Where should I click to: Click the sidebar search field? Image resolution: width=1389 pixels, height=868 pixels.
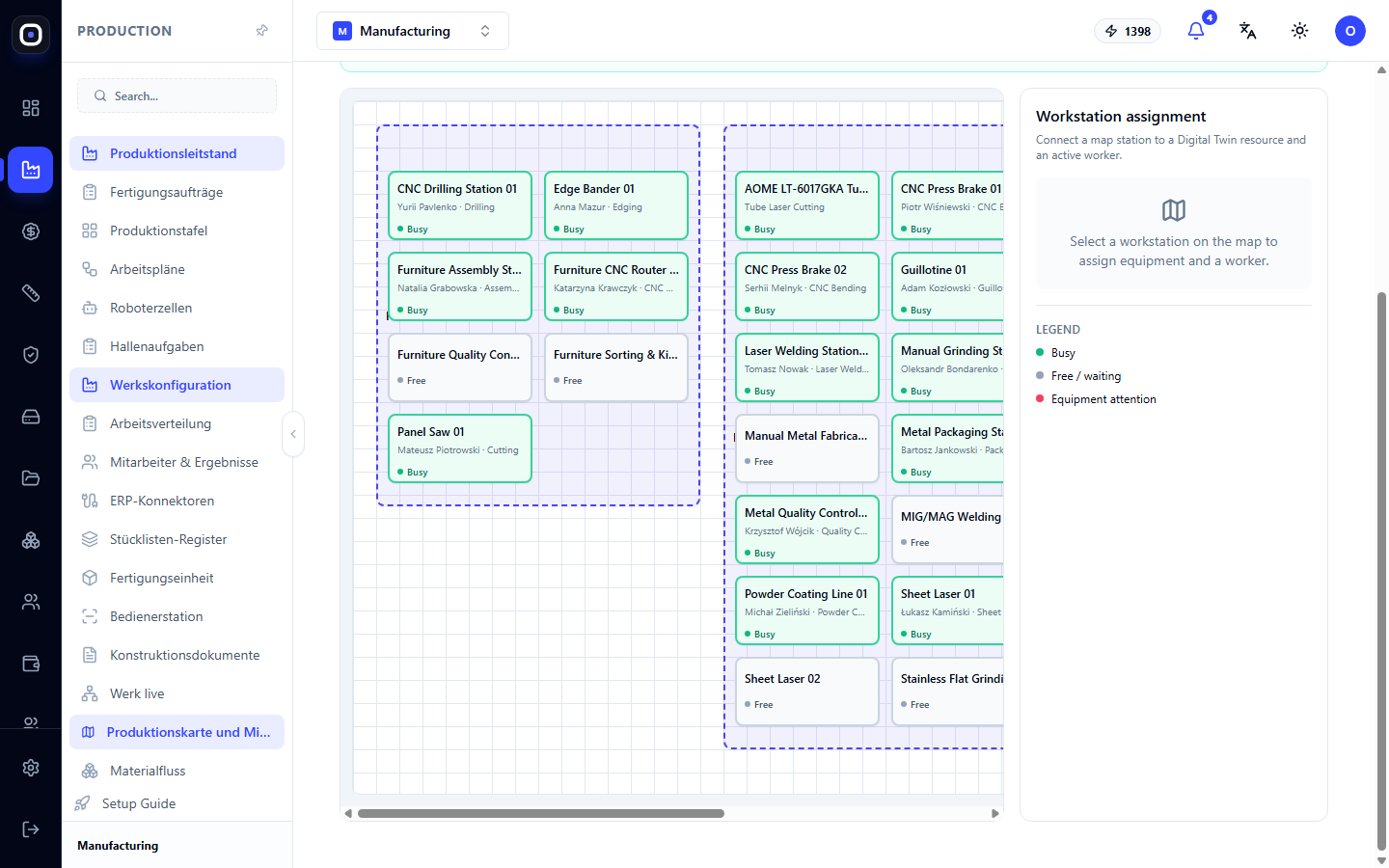tap(177, 95)
